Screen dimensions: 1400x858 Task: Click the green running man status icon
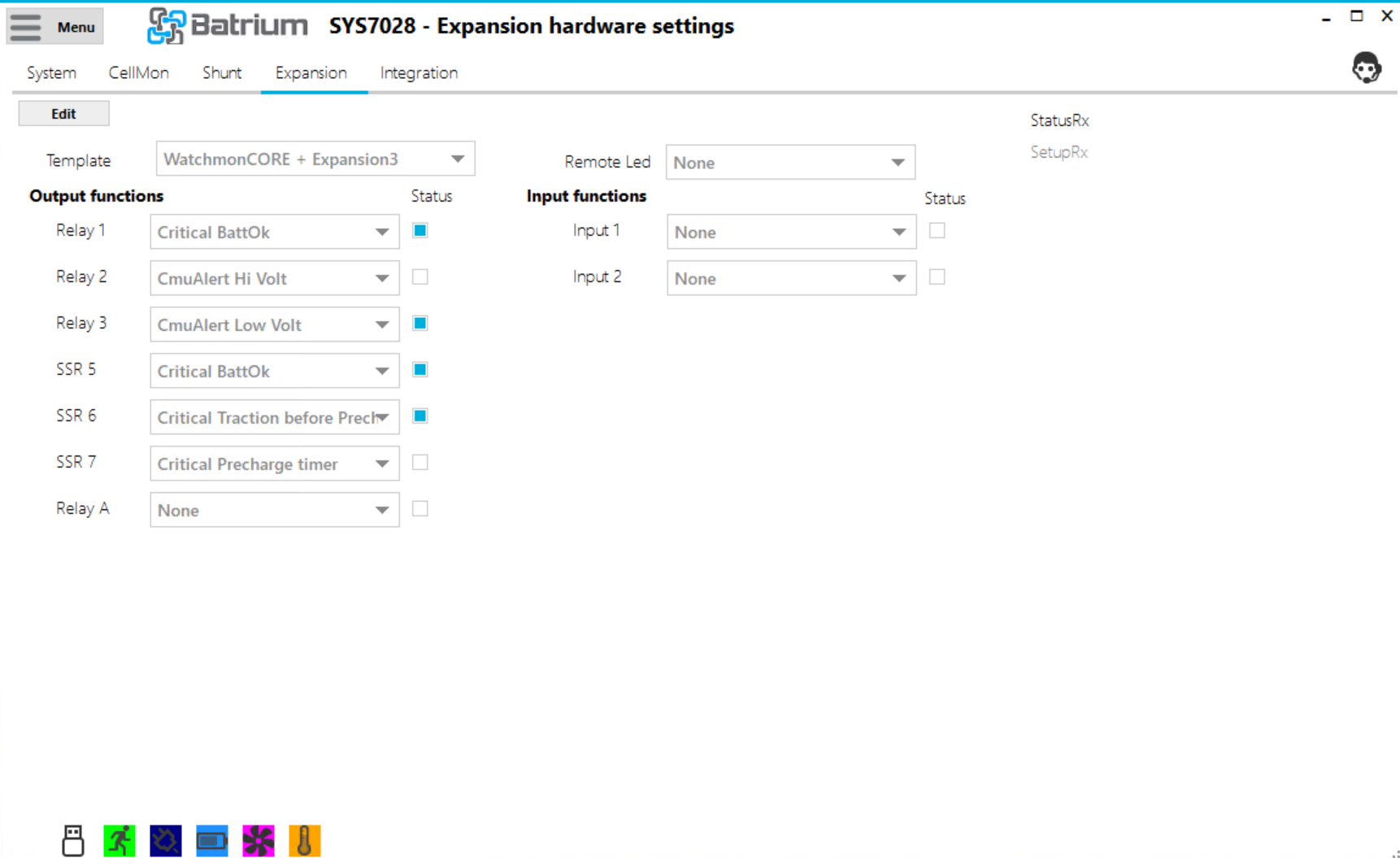coord(120,840)
